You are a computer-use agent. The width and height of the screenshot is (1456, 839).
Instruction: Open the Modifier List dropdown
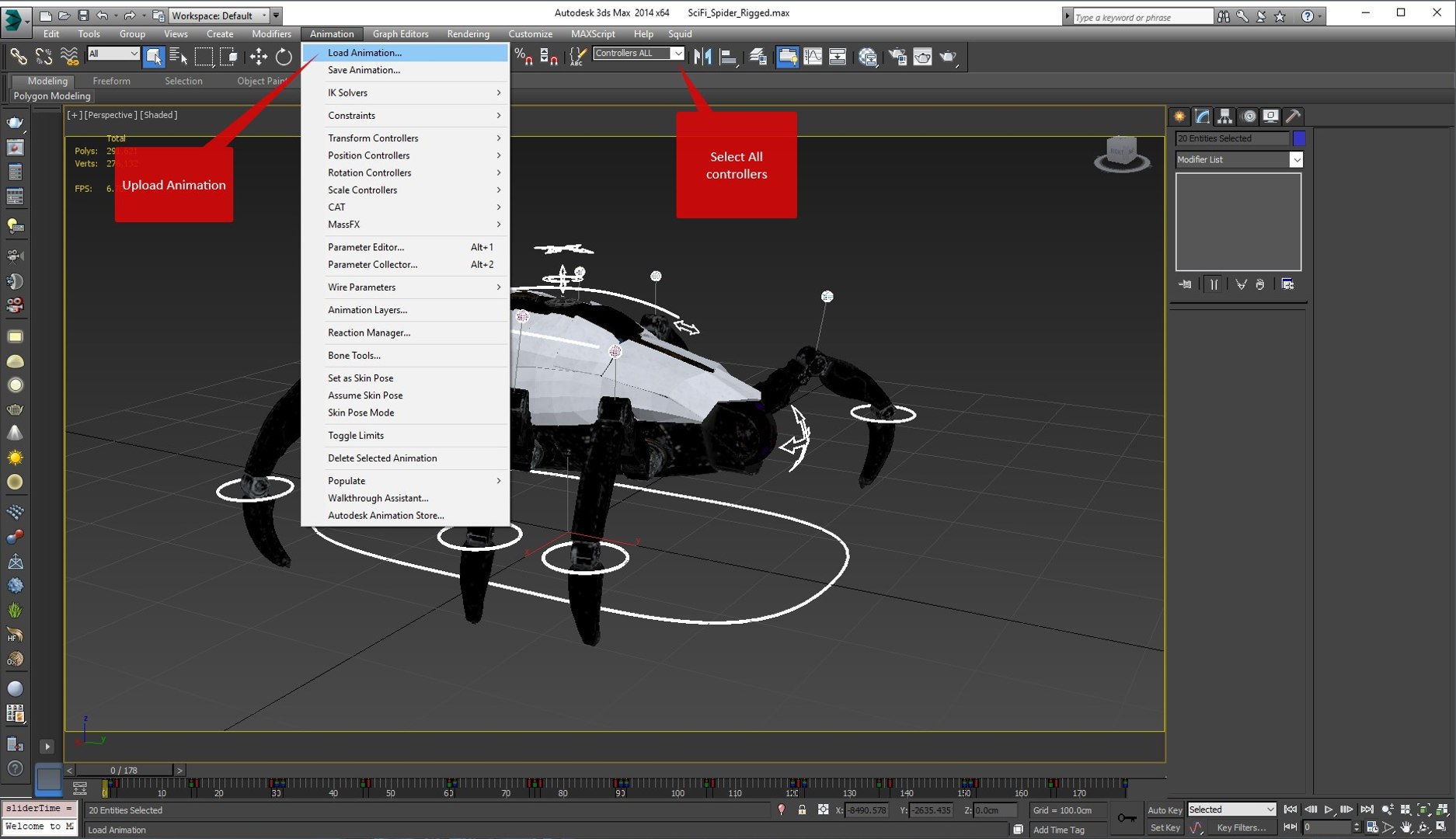[1238, 159]
